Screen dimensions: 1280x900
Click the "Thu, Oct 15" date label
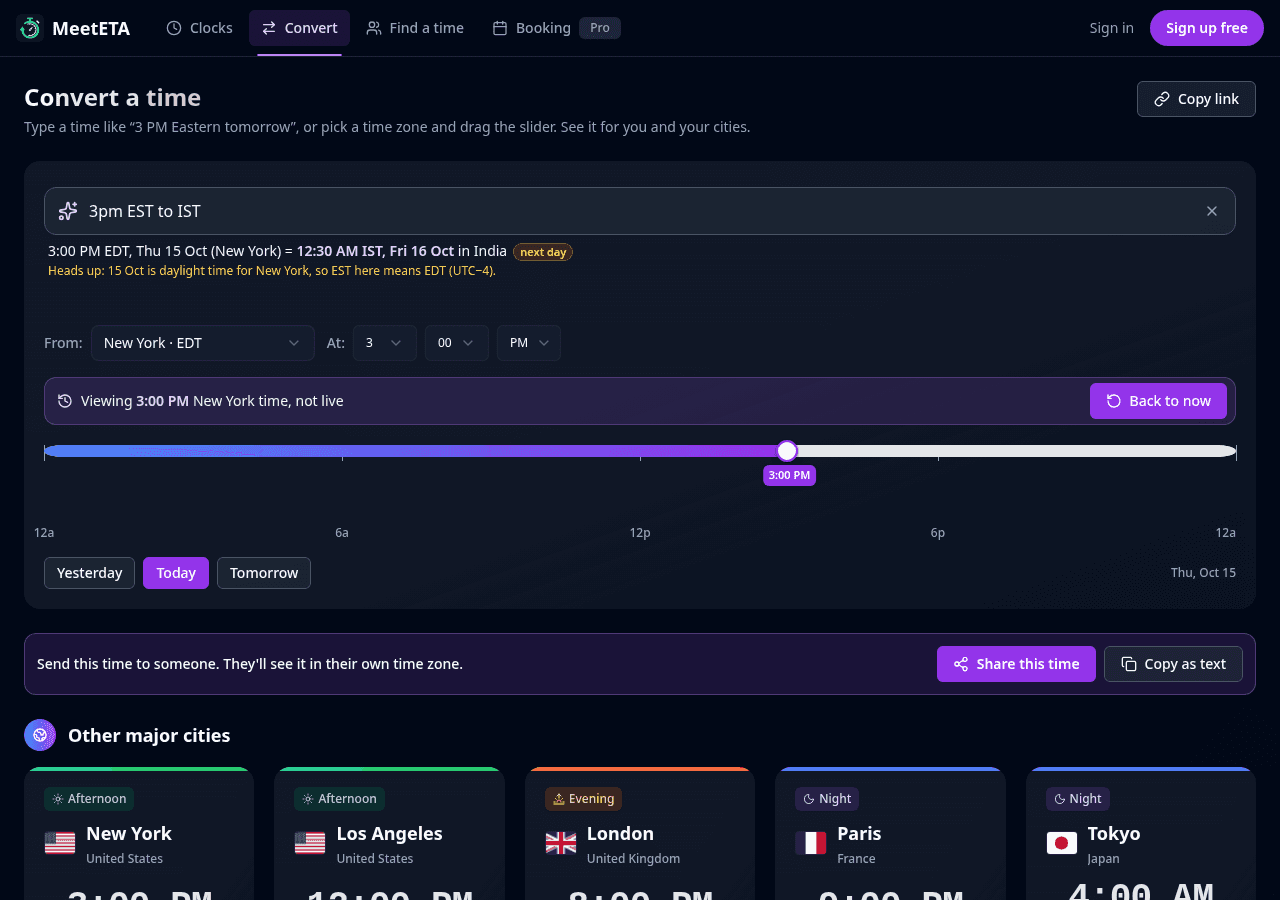tap(1203, 573)
